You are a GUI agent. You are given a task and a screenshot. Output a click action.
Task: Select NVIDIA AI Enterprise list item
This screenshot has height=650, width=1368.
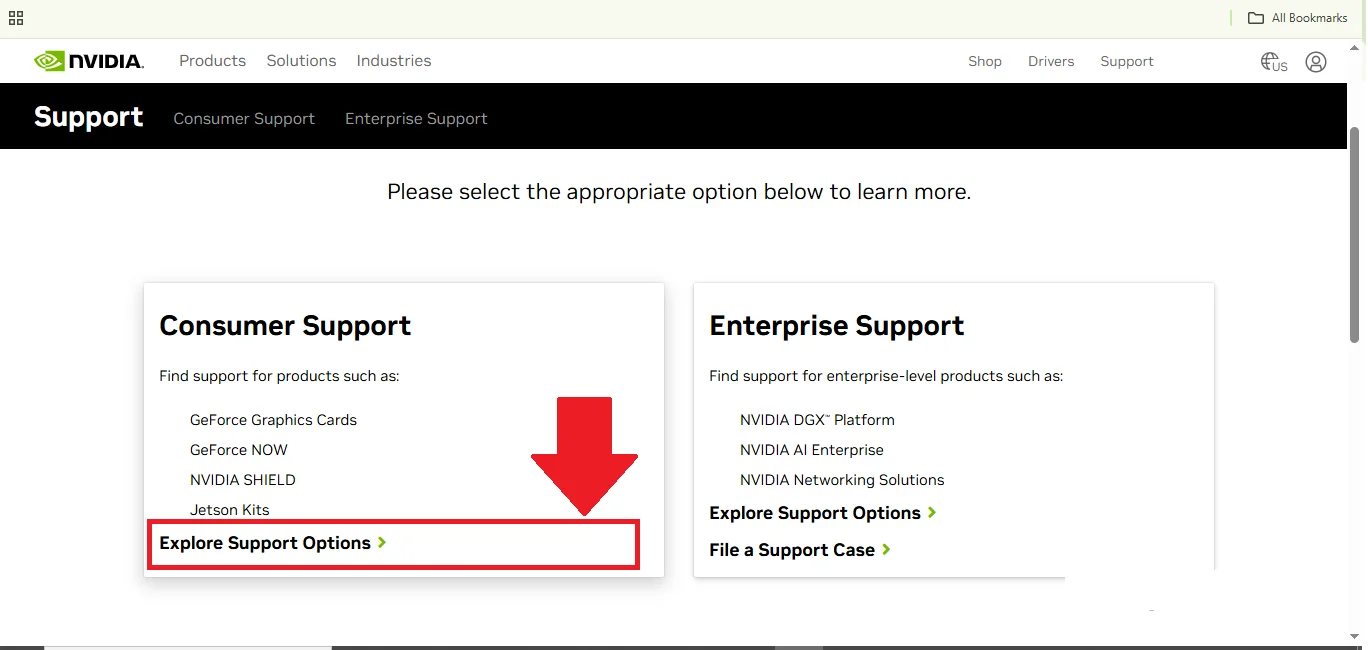coord(812,450)
